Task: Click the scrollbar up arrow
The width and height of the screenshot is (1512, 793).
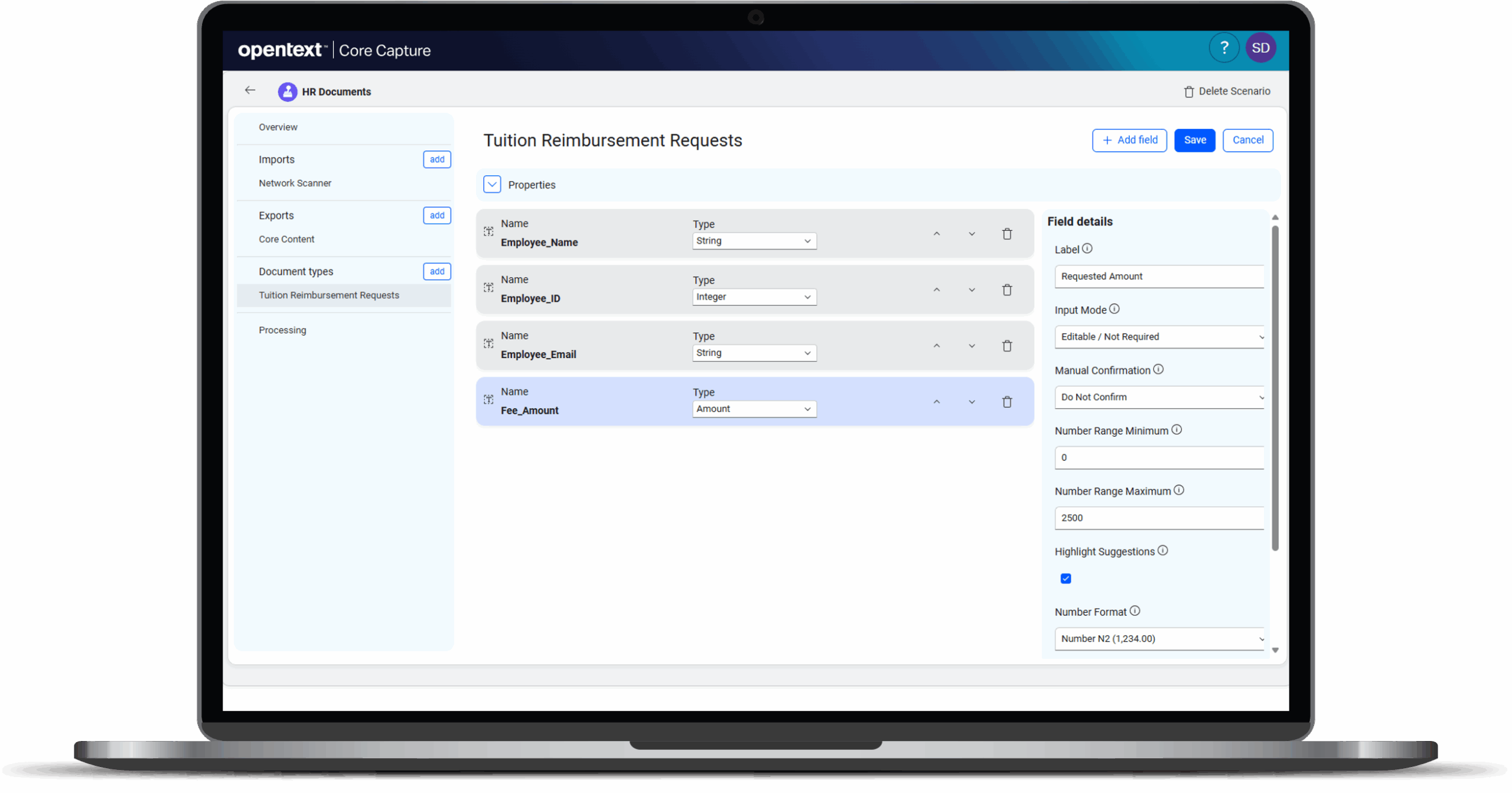Action: coord(1275,217)
